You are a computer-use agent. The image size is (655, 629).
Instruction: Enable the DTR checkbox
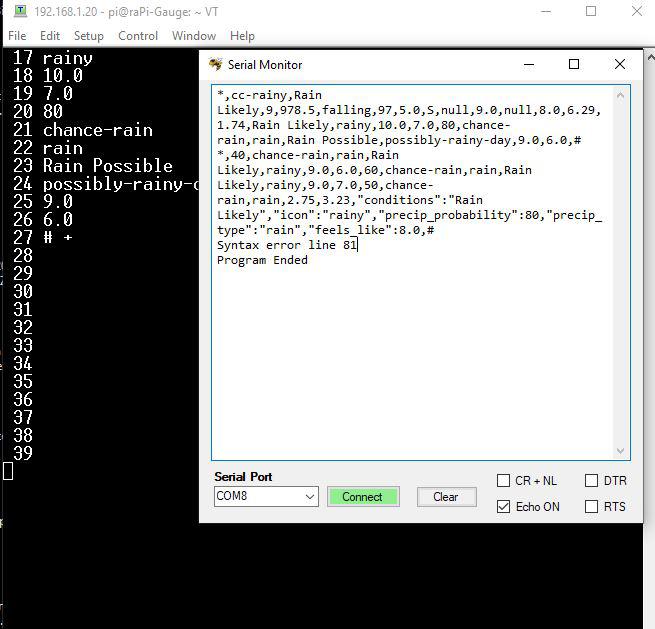[x=591, y=481]
